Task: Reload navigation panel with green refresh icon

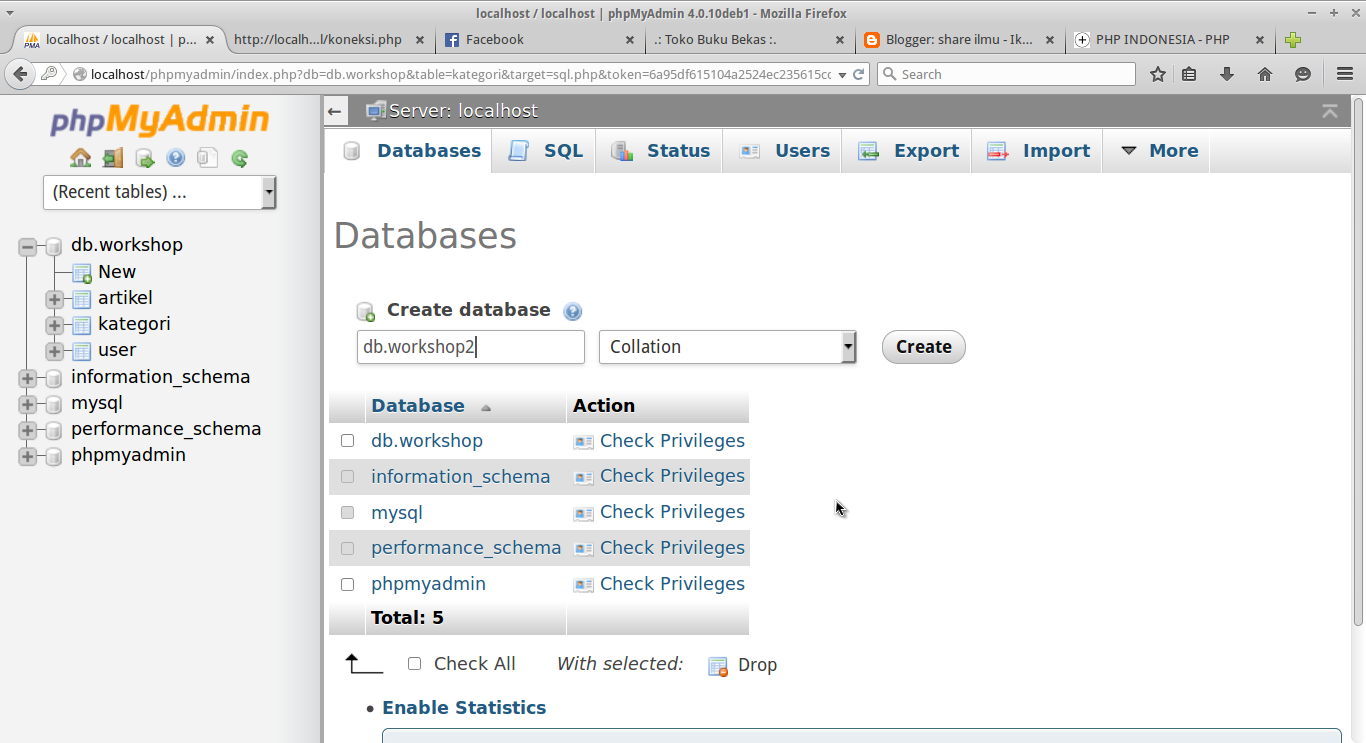Action: click(239, 158)
